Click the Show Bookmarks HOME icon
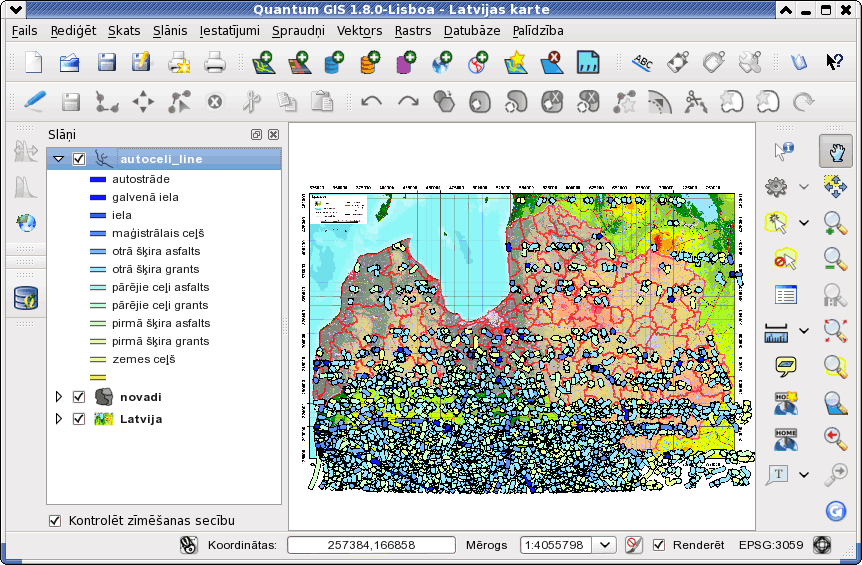 (786, 439)
